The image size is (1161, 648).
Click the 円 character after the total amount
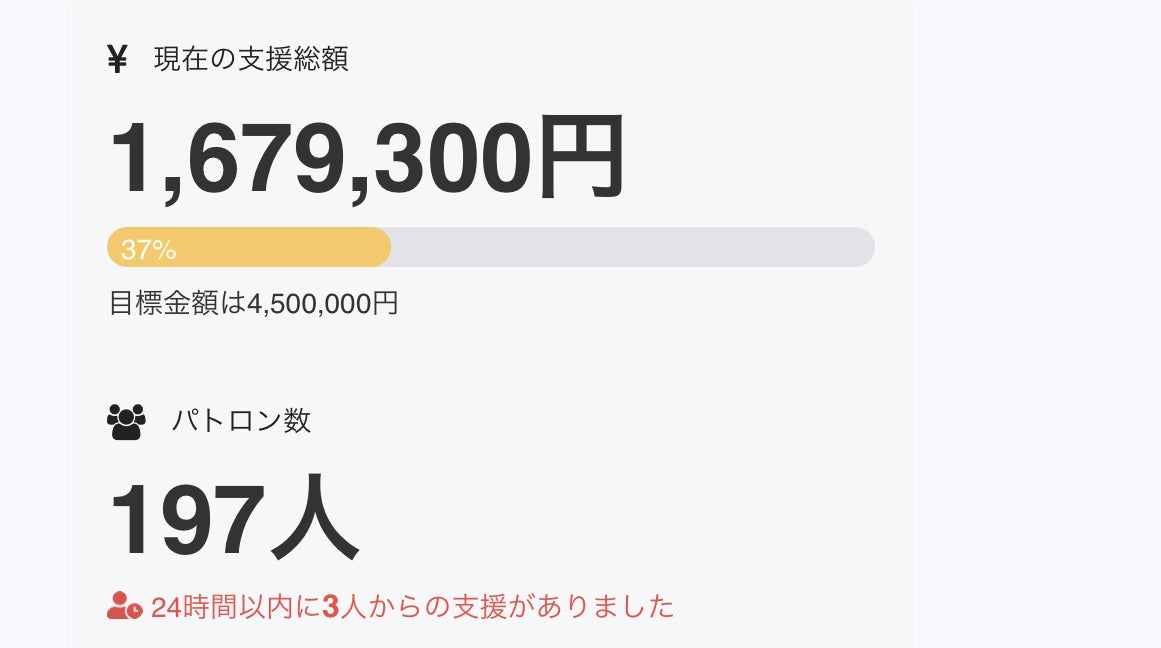pyautogui.click(x=581, y=159)
